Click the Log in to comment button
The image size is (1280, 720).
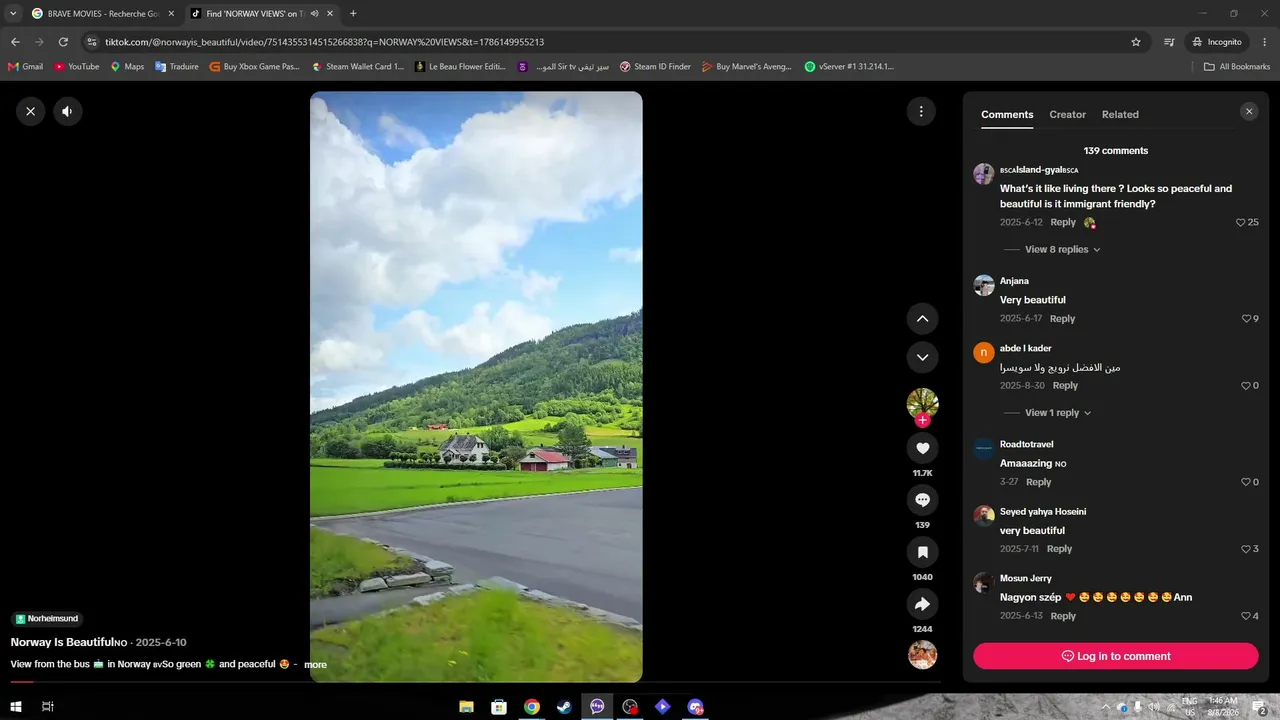click(1116, 656)
